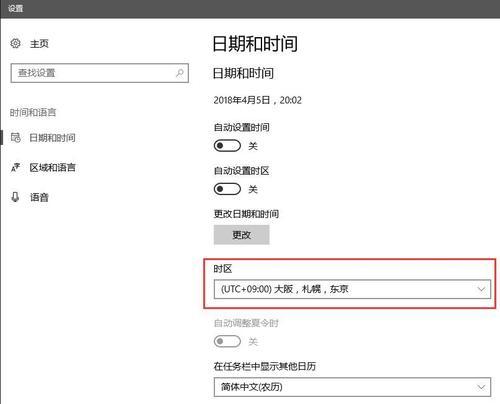Image resolution: width=500 pixels, height=404 pixels.
Task: Focus the 查找设置 search field
Action: 100,73
